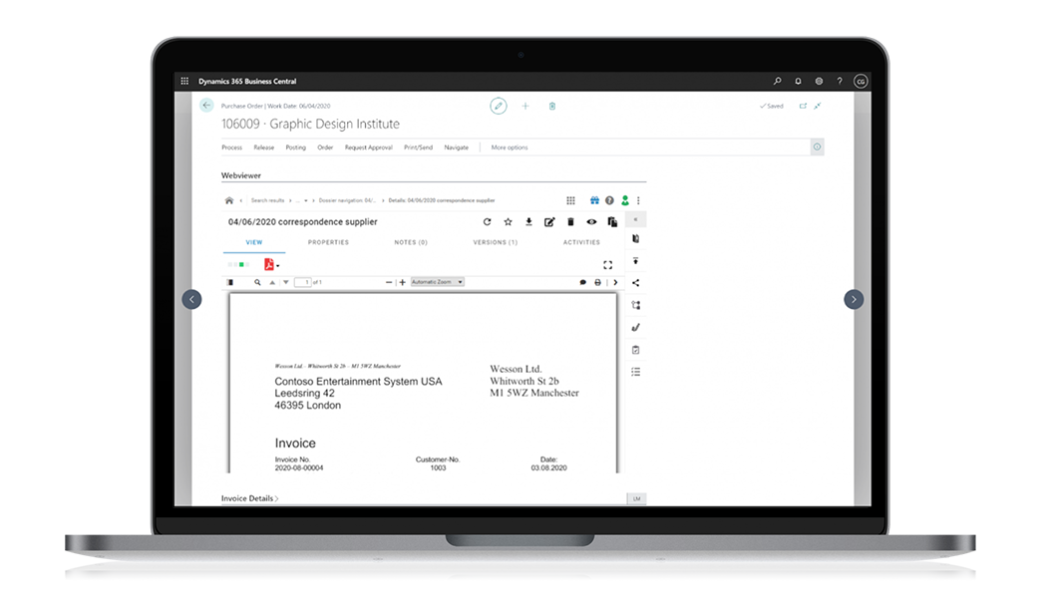
Task: Open the Dynamics 365 app launcher grid
Action: [x=184, y=81]
